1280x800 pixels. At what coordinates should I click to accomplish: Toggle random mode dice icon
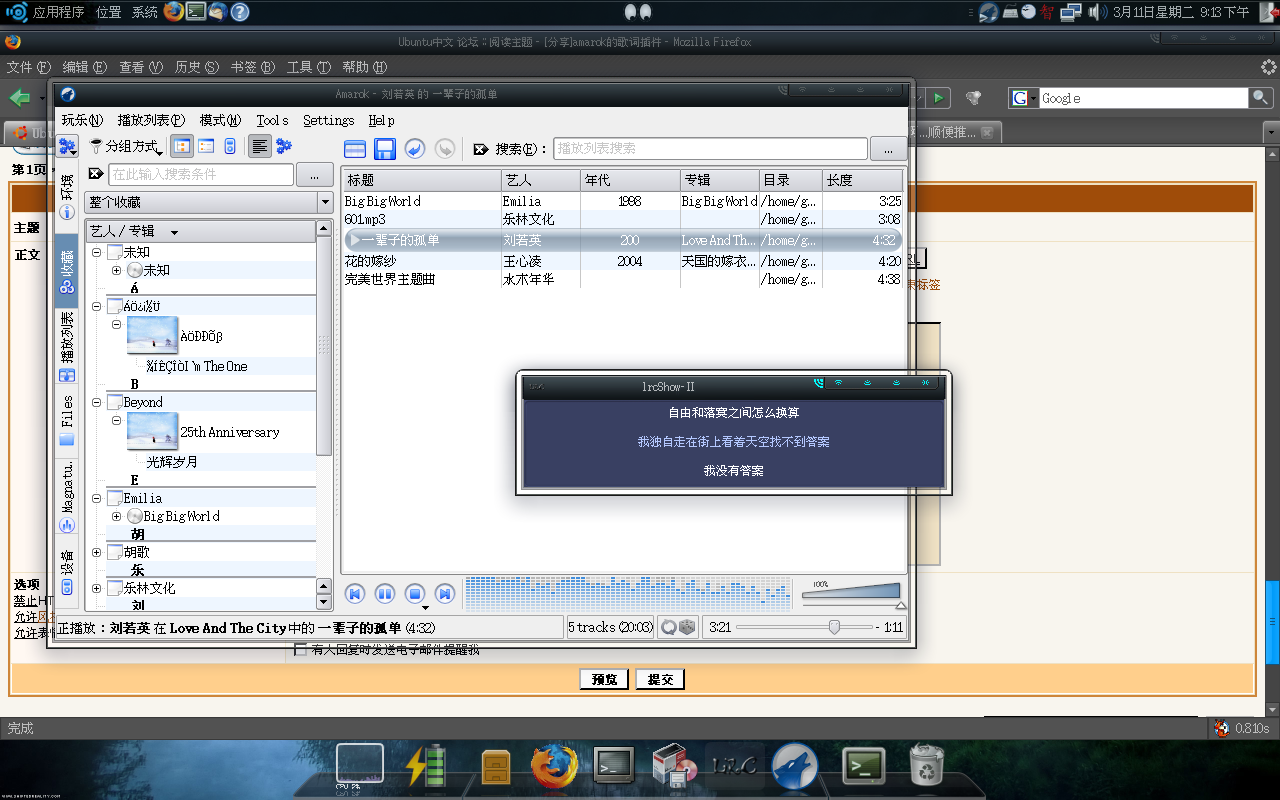tap(687, 627)
